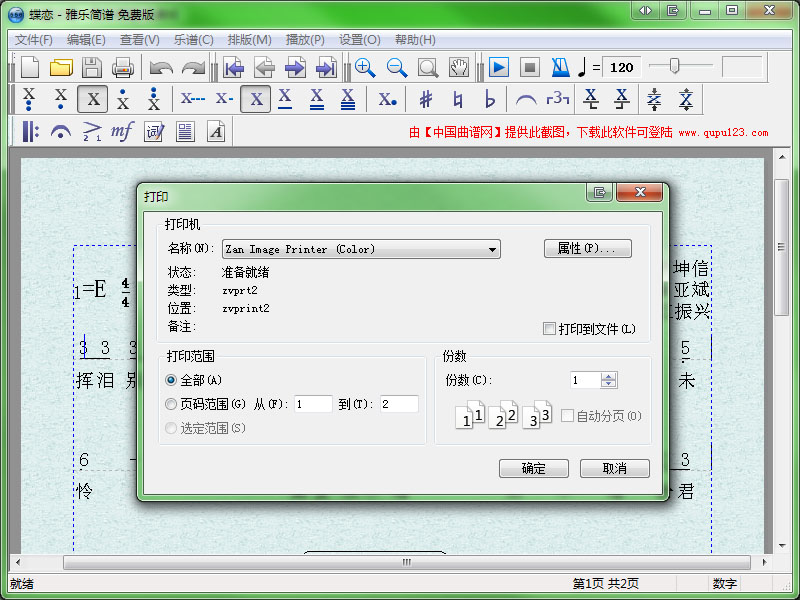Click the Play button in the toolbar
800x600 pixels.
(499, 68)
